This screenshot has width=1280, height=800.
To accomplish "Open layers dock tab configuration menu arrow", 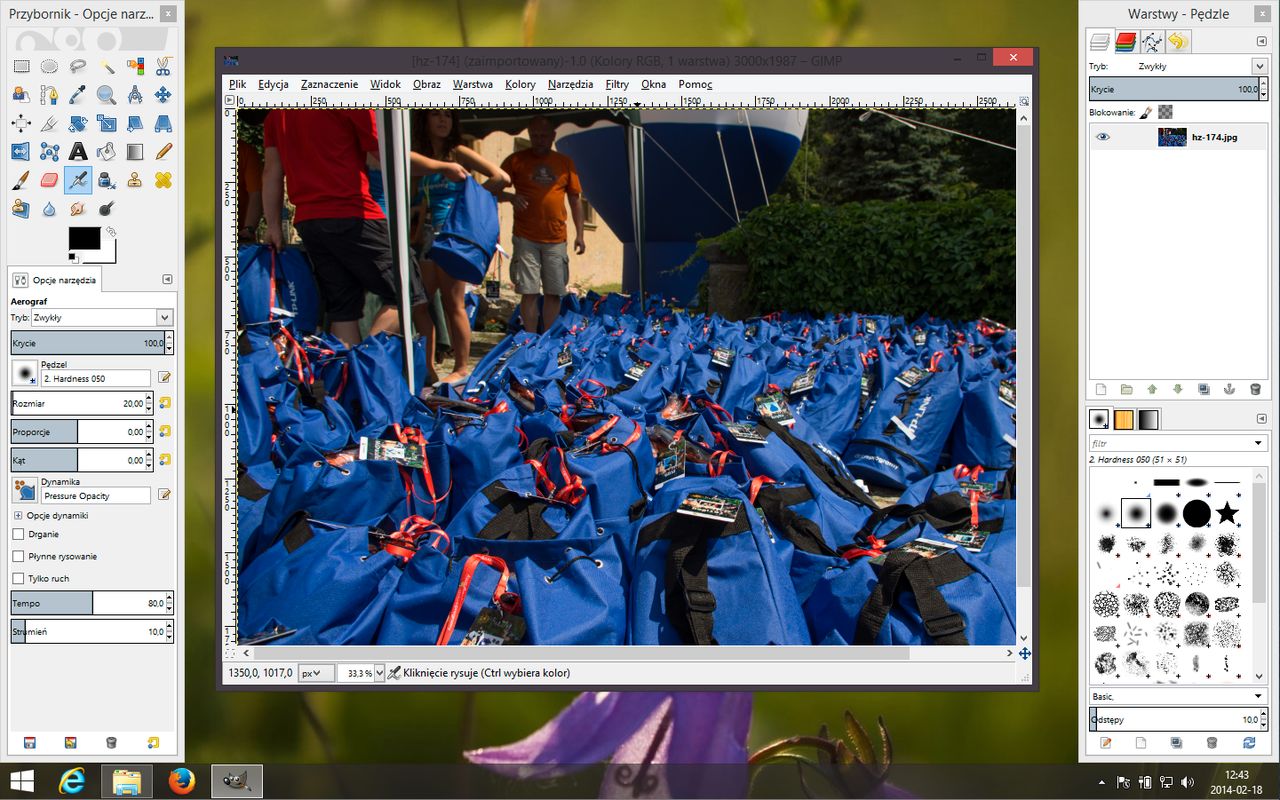I will click(x=1261, y=41).
